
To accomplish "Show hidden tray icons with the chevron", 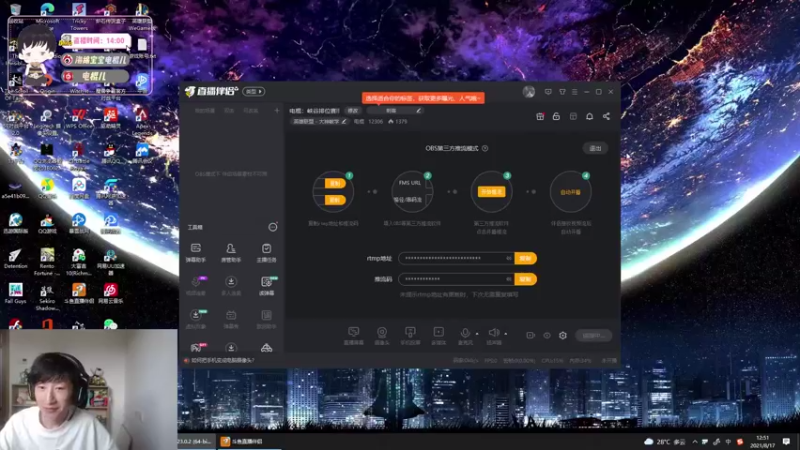I will point(695,442).
